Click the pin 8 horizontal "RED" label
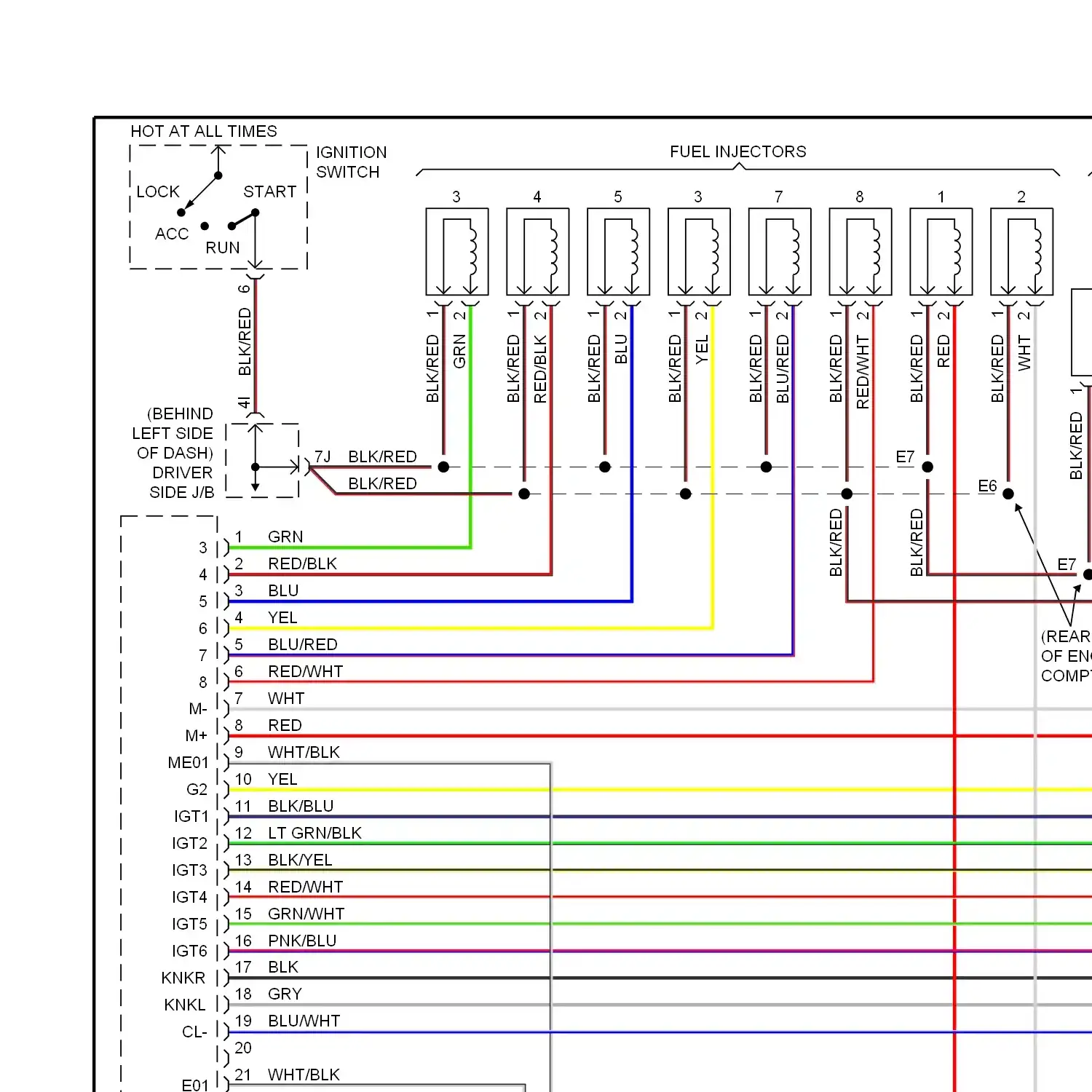The width and height of the screenshot is (1092, 1092). point(285,725)
